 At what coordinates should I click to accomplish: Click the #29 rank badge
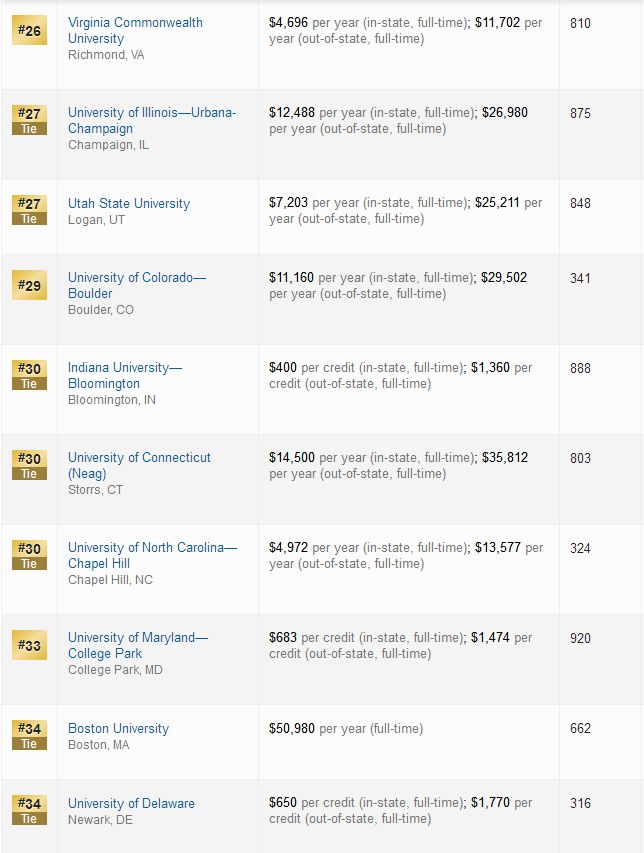click(29, 285)
